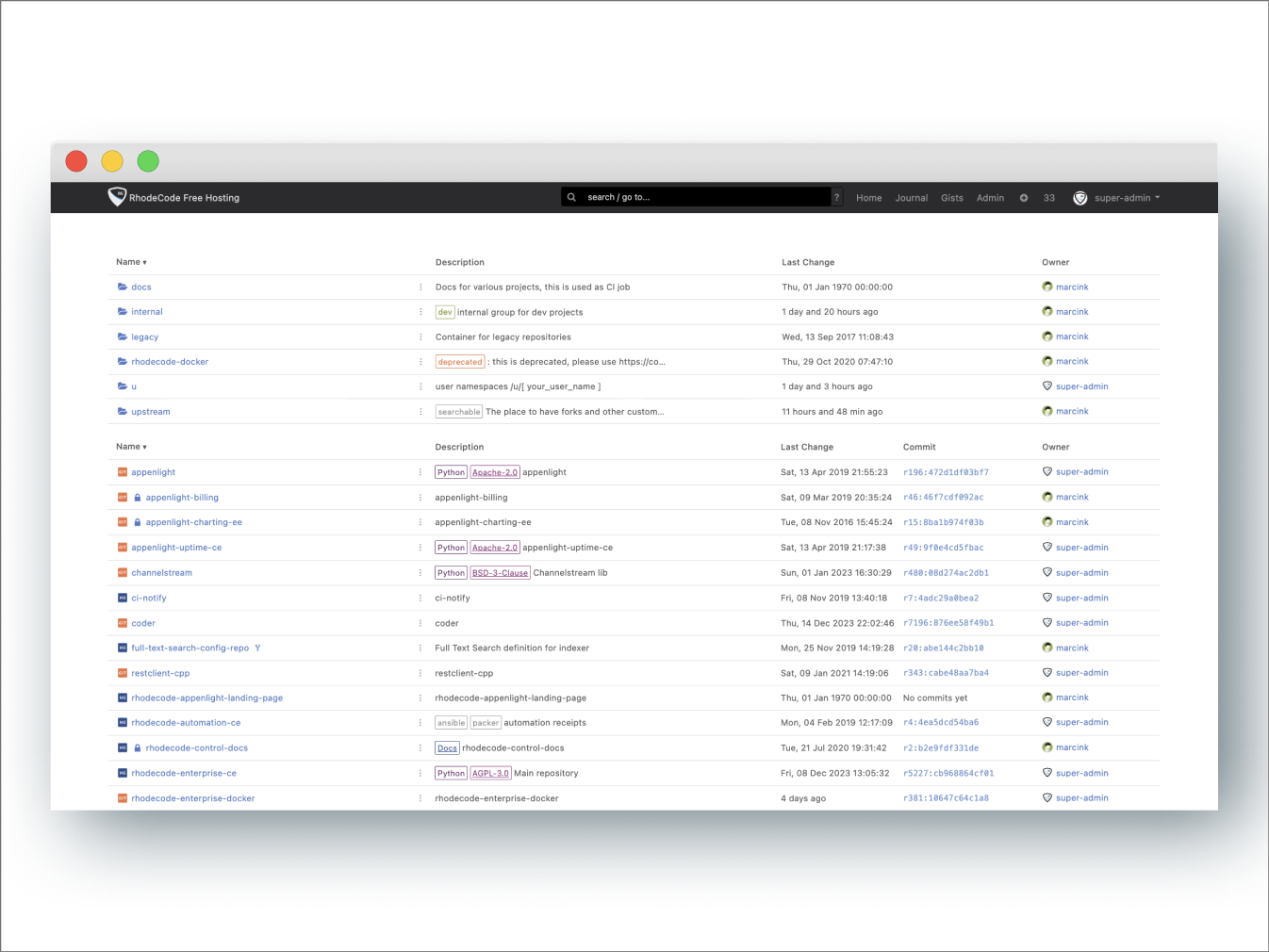Click the fork icon beside full-text-search-config-repo
1269x952 pixels.
256,648
